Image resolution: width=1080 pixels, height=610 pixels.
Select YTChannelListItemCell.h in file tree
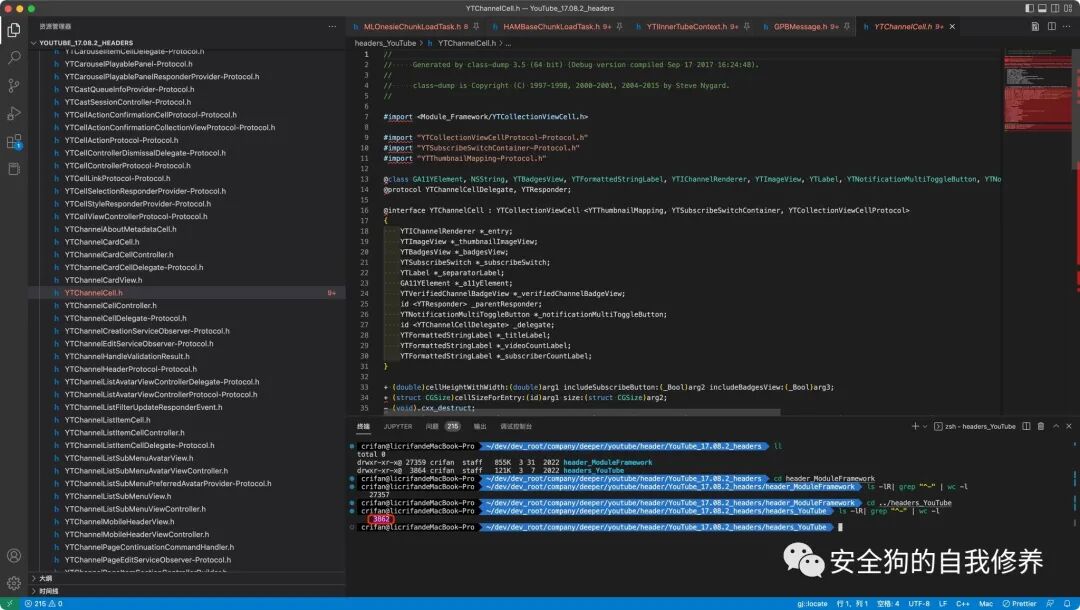pos(107,420)
